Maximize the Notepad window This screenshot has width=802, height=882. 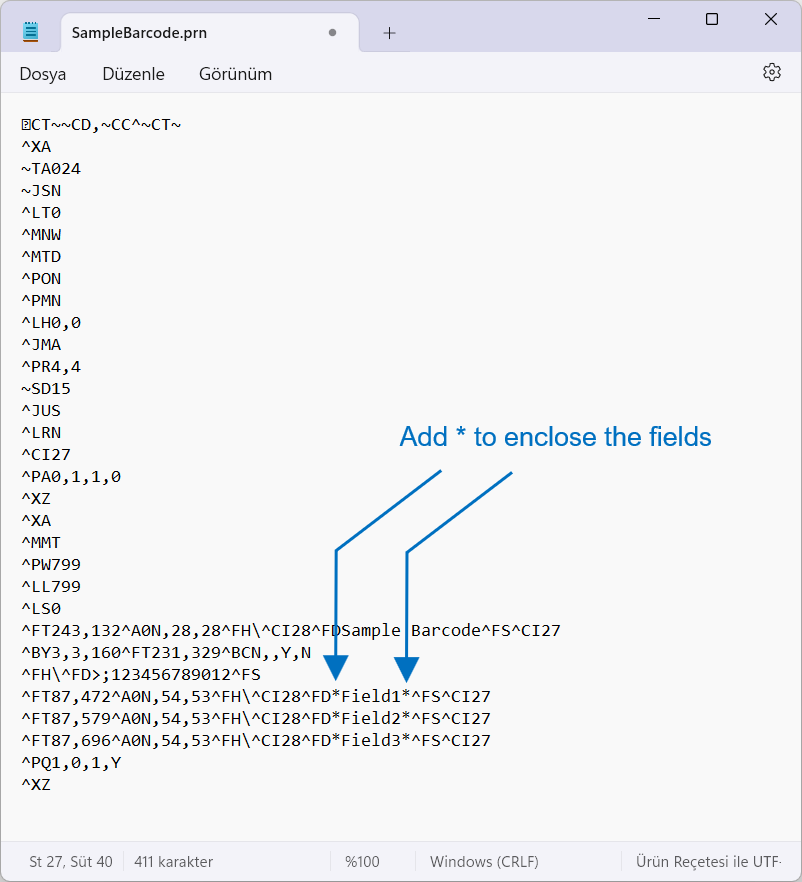(x=712, y=19)
